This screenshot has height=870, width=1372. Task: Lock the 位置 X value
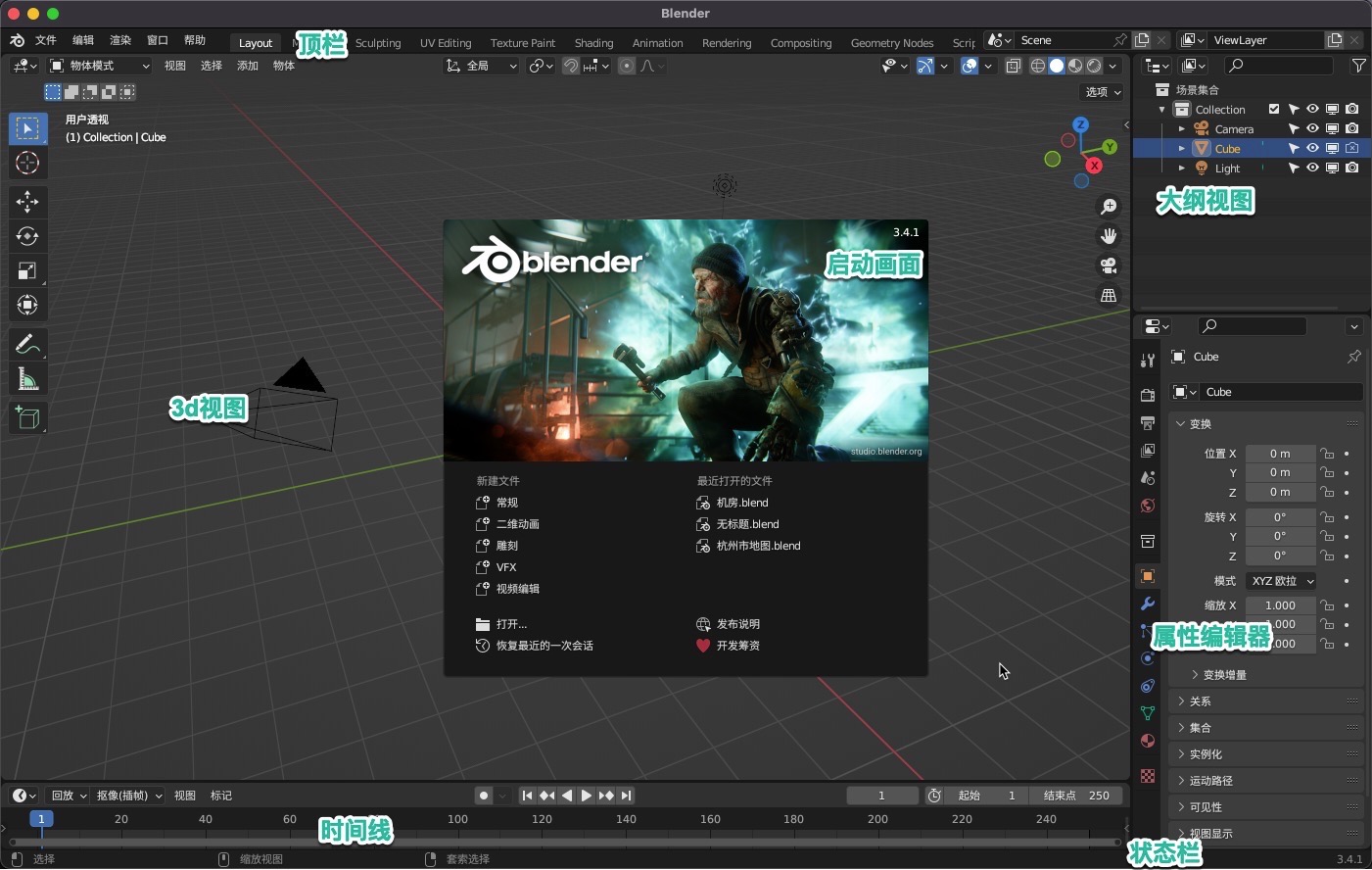click(1327, 454)
